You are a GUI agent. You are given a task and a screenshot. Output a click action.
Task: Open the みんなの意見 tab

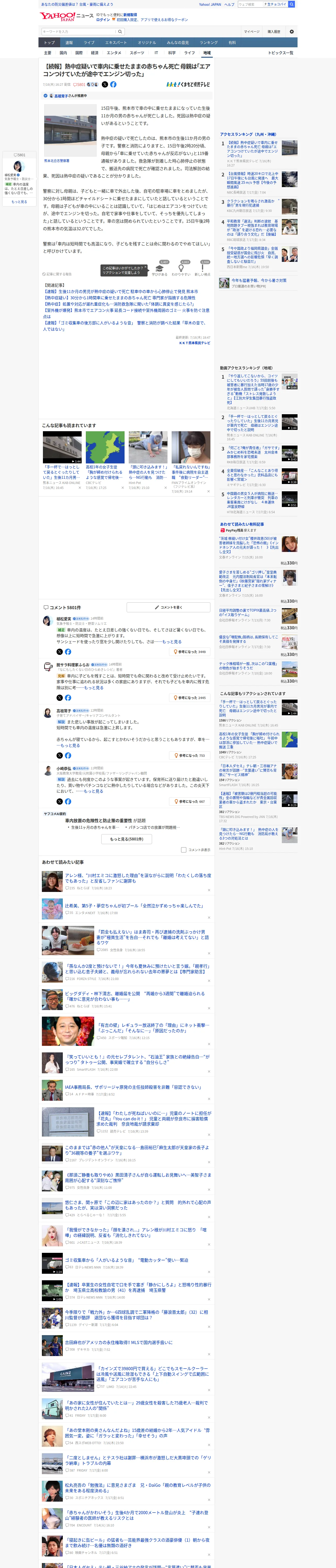pos(178,43)
